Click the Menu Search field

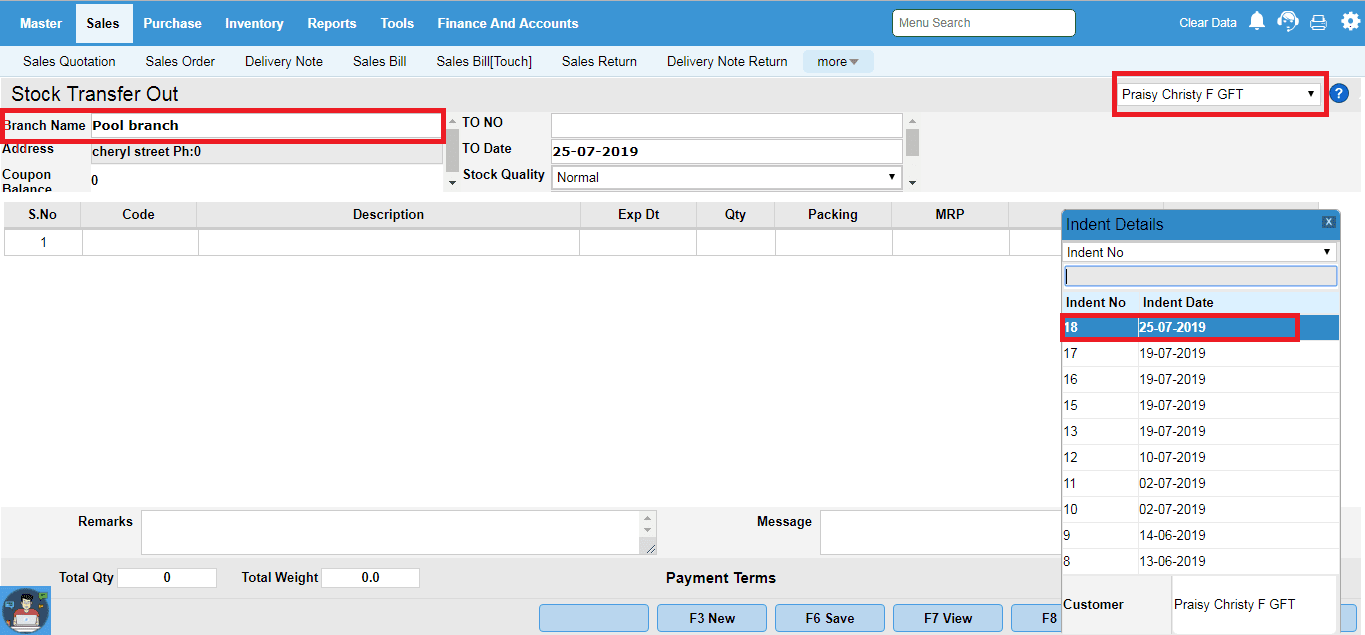point(984,23)
